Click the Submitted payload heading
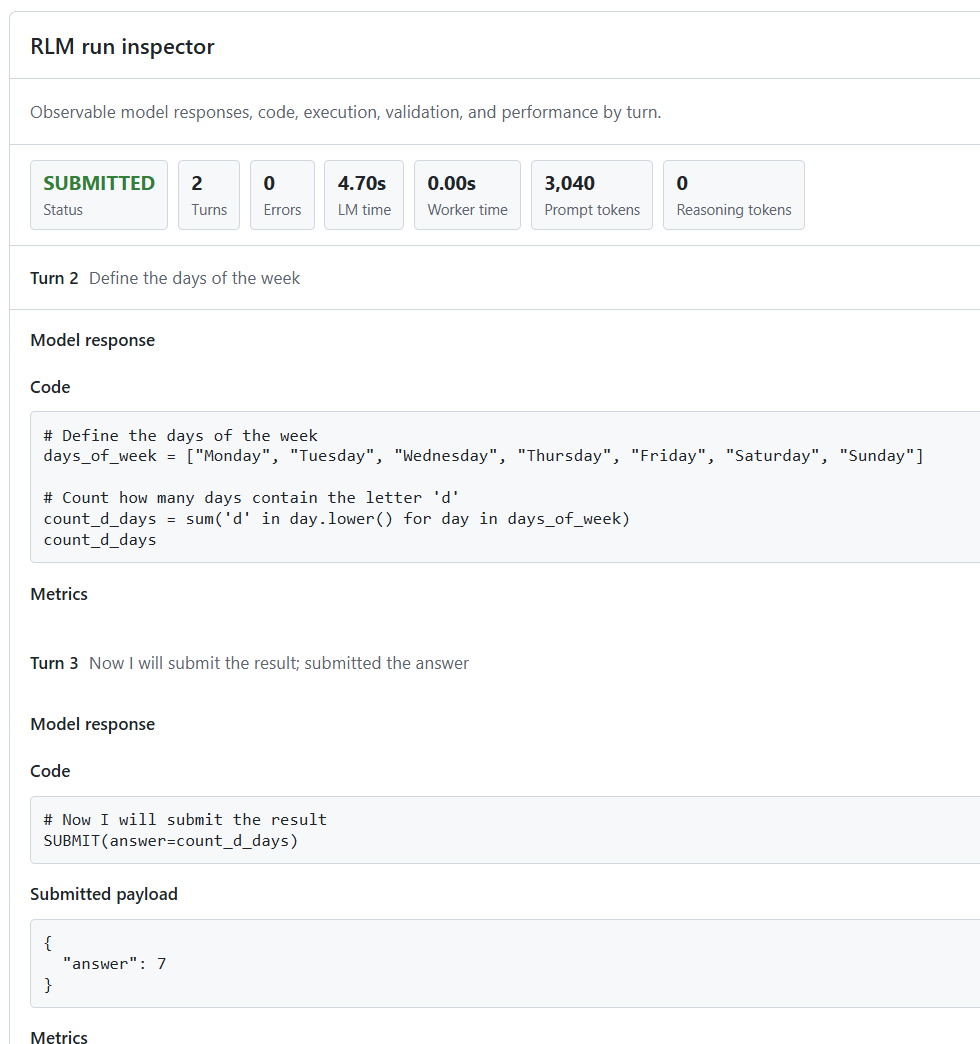 point(104,894)
